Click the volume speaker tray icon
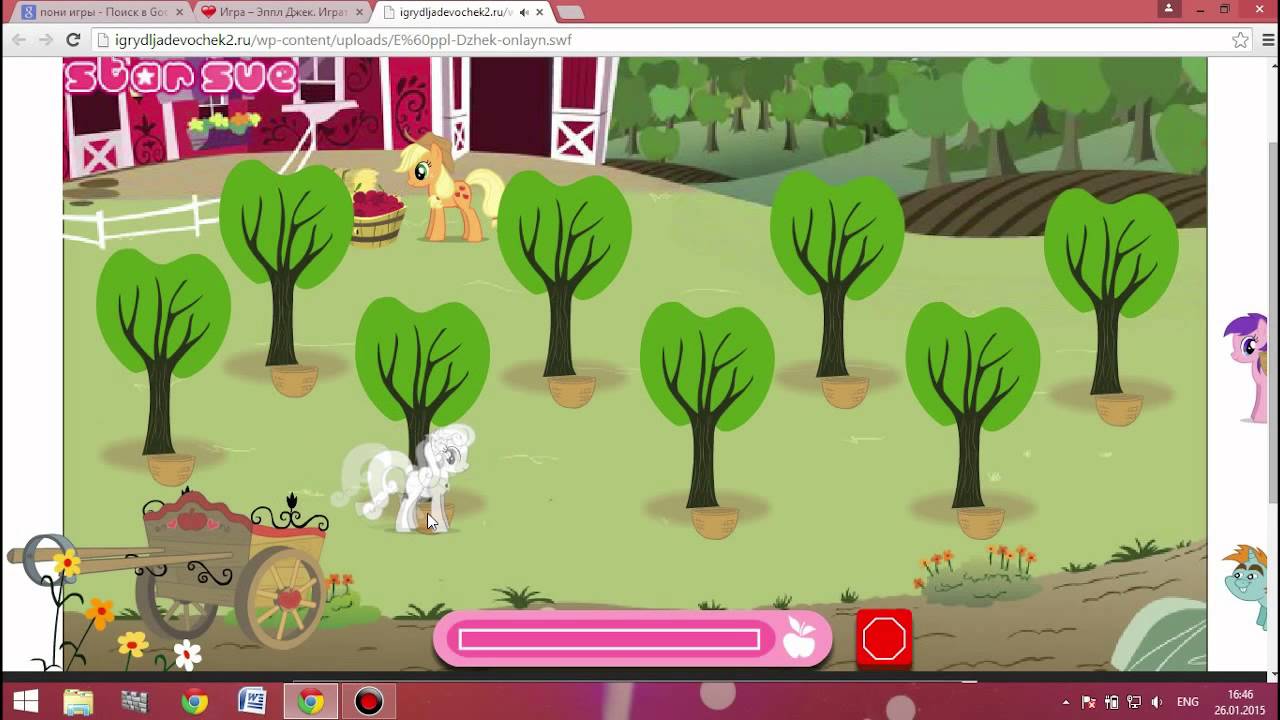Screen dimensions: 1280x720 click(x=1157, y=702)
